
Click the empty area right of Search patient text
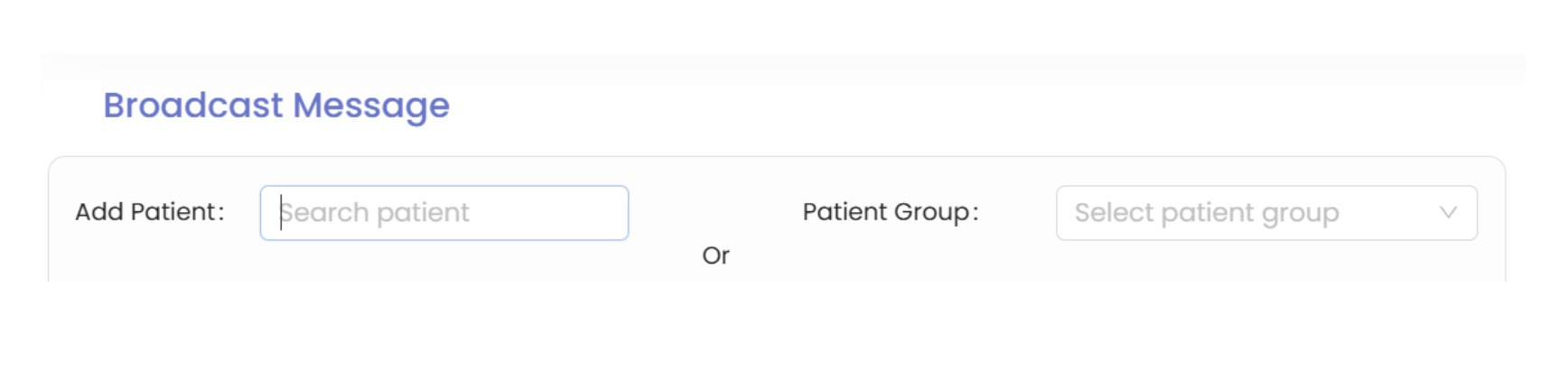[x=551, y=213]
